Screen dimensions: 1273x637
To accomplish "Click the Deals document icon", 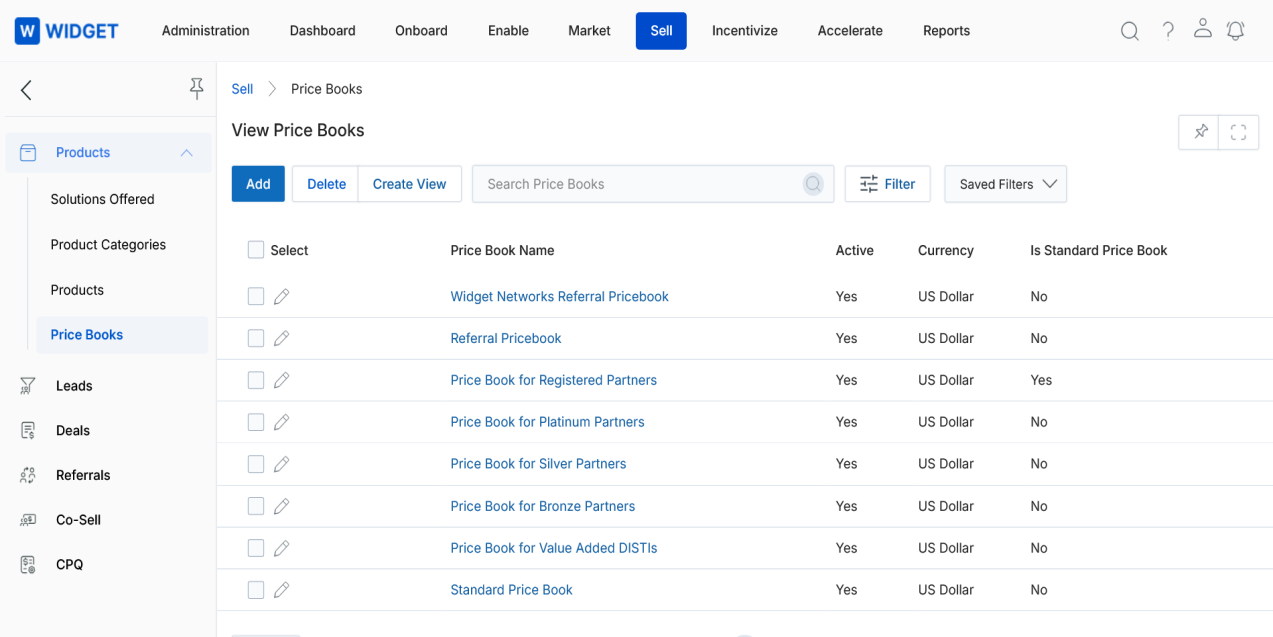I will pyautogui.click(x=28, y=430).
